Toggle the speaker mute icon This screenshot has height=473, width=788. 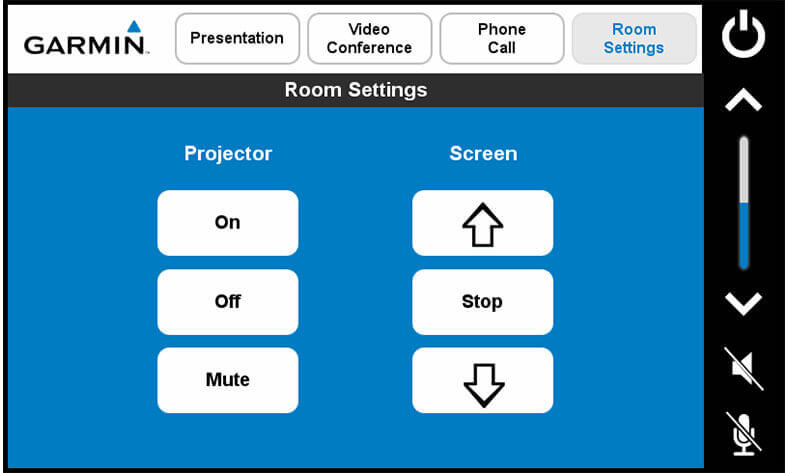point(745,368)
